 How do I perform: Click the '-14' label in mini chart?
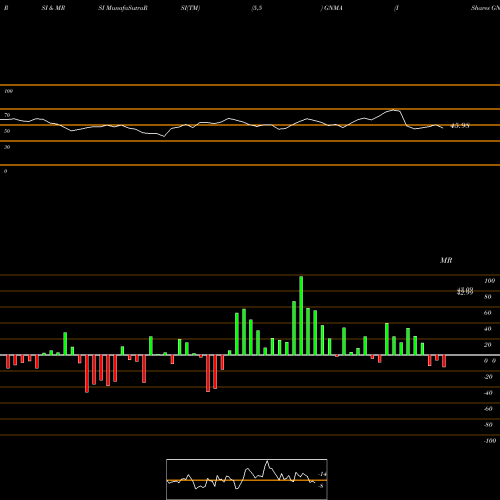click(x=322, y=474)
